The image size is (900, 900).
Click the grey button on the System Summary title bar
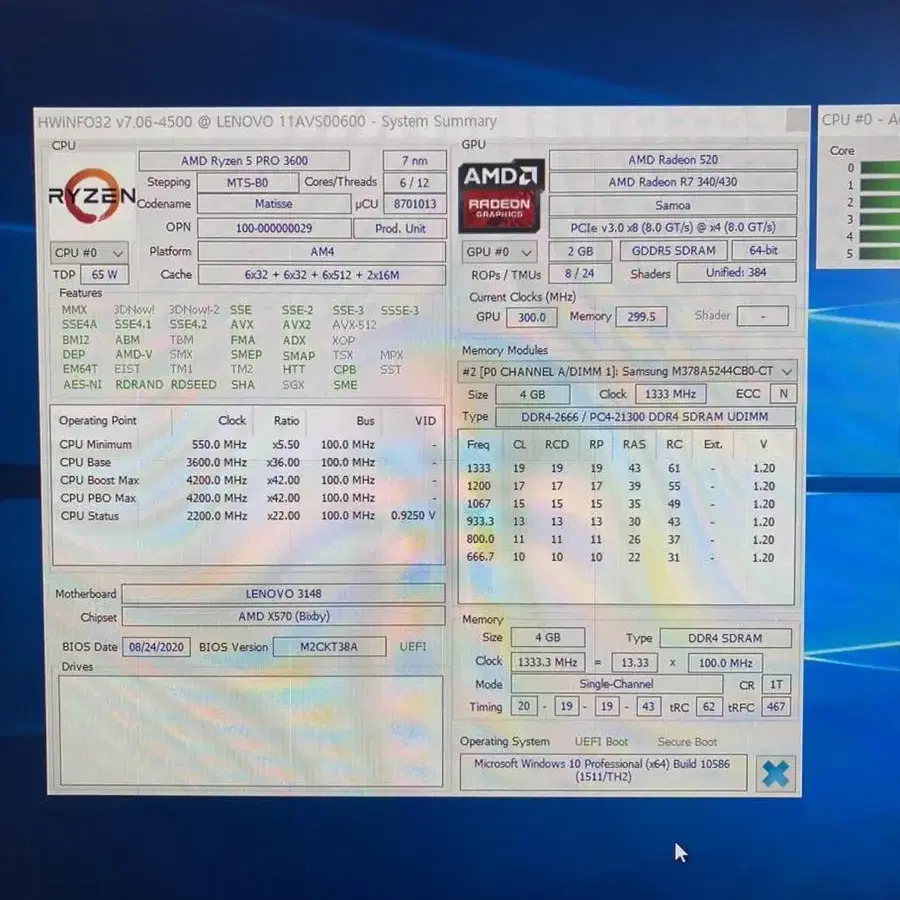tap(797, 120)
